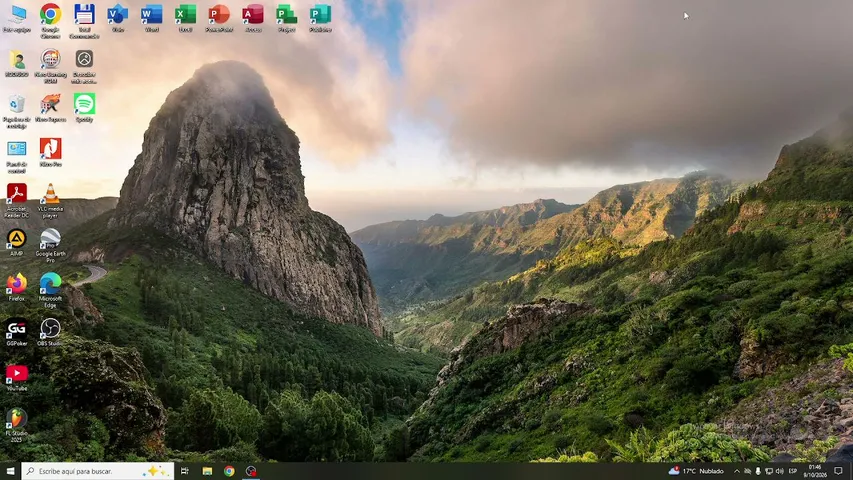Open Chrome from the taskbar
Image resolution: width=853 pixels, height=480 pixels.
[229, 471]
